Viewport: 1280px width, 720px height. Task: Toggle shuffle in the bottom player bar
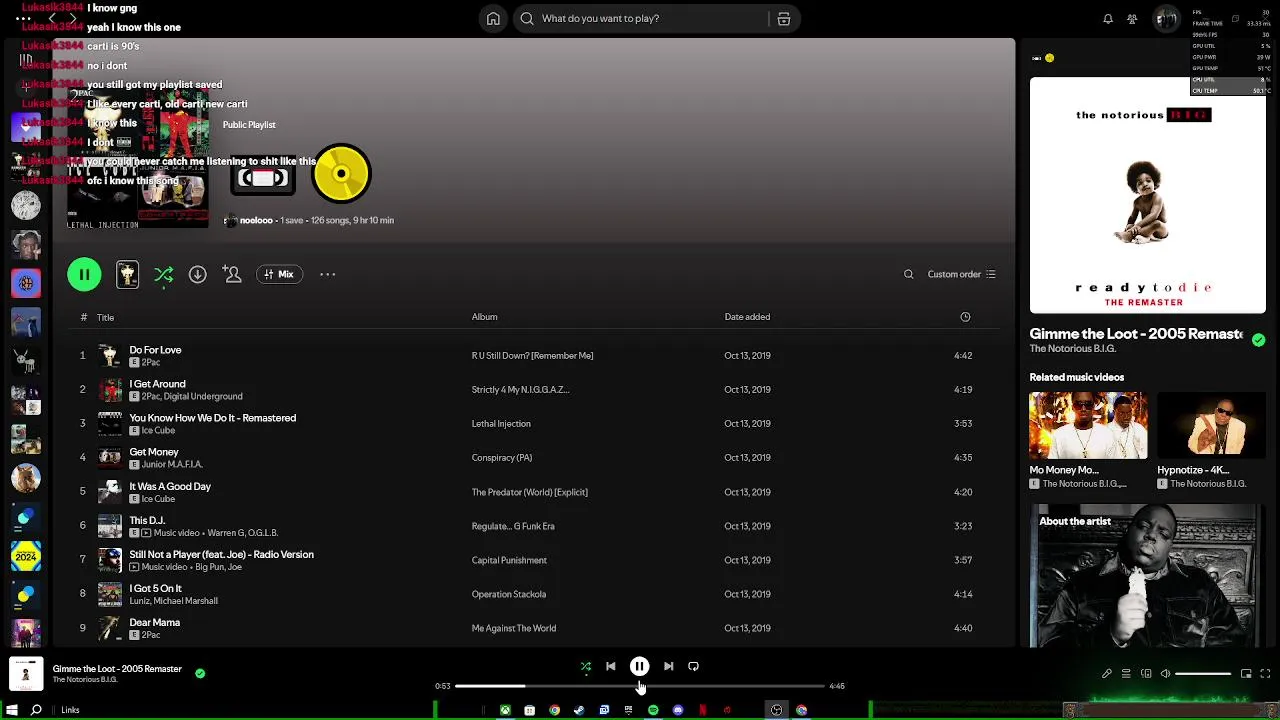point(586,667)
